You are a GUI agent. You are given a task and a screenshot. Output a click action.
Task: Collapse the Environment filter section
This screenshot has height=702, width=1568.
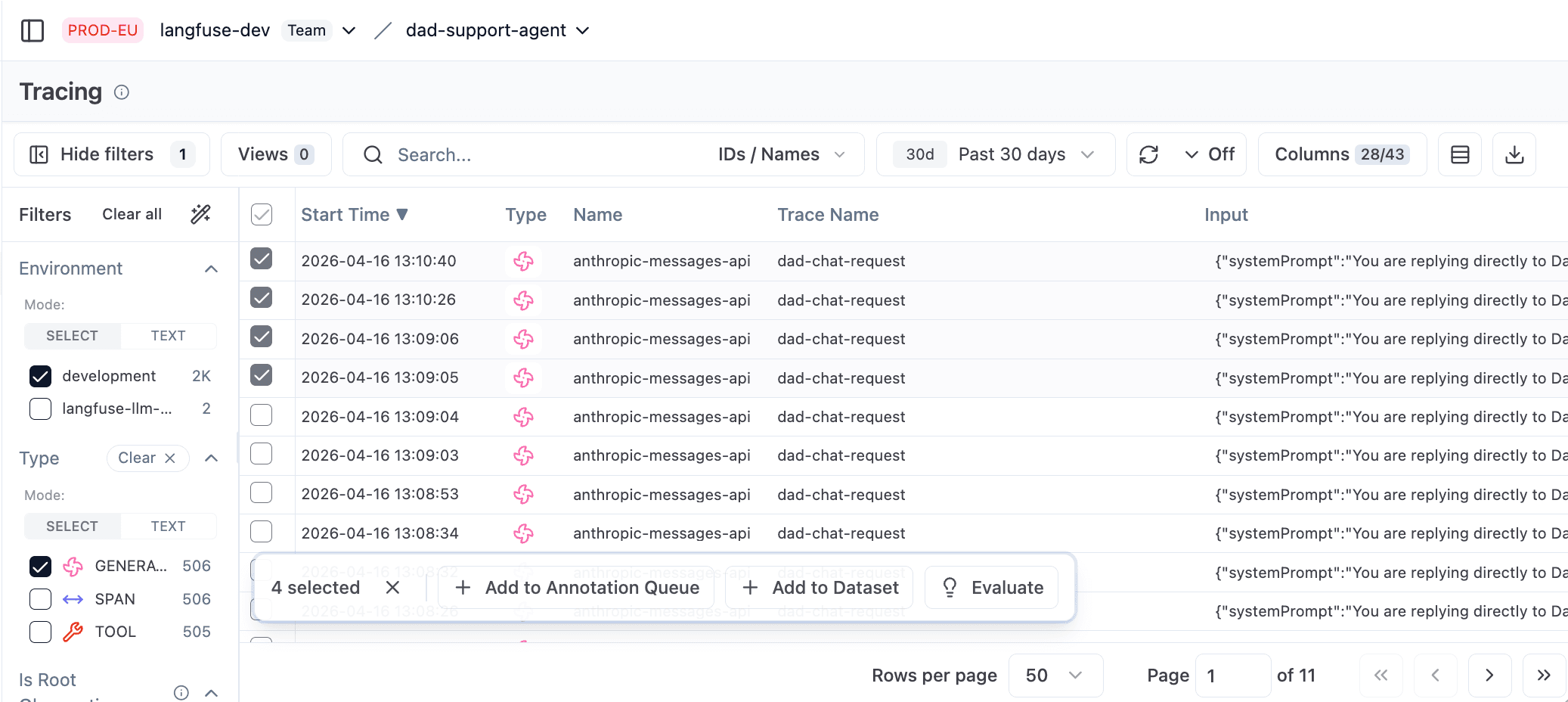[212, 269]
